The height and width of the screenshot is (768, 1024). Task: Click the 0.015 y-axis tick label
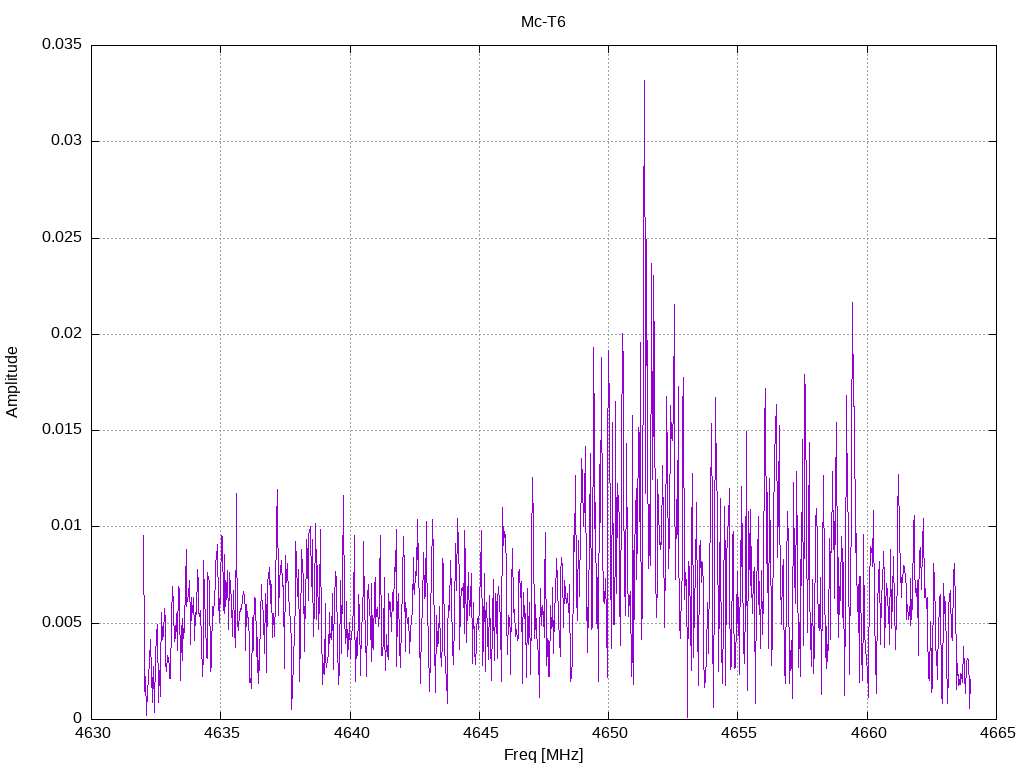[x=61, y=430]
